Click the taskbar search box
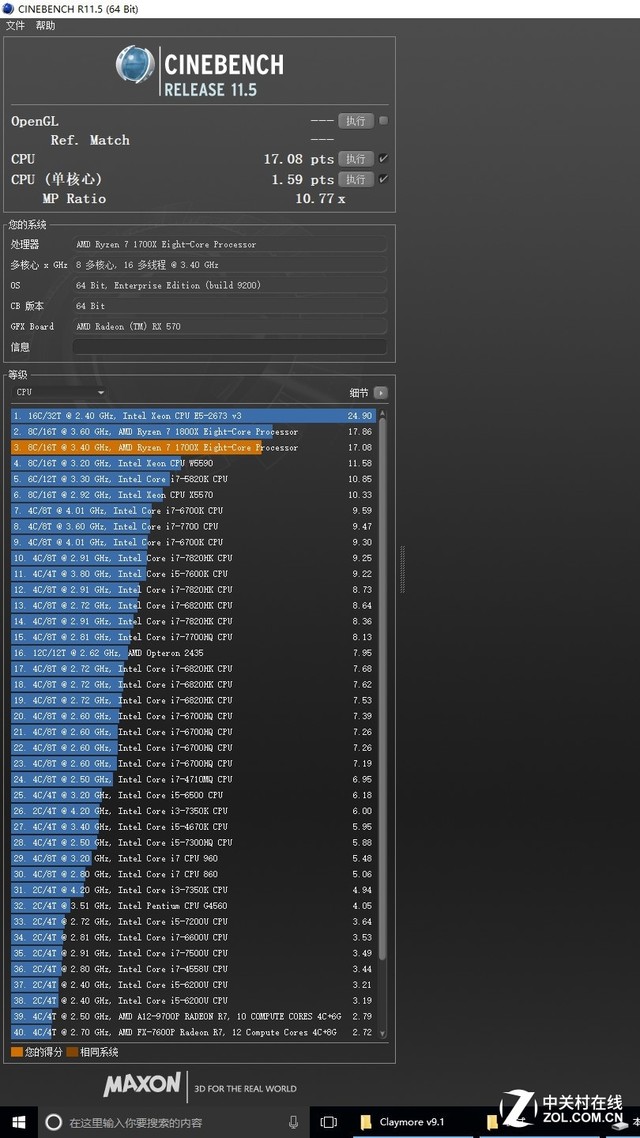Image resolution: width=640 pixels, height=1138 pixels. (x=173, y=1122)
